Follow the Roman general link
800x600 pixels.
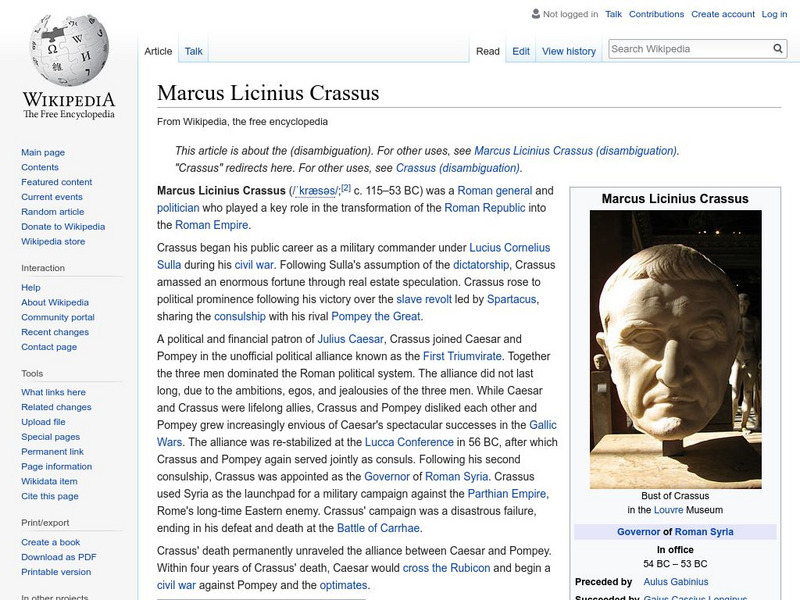coord(495,191)
